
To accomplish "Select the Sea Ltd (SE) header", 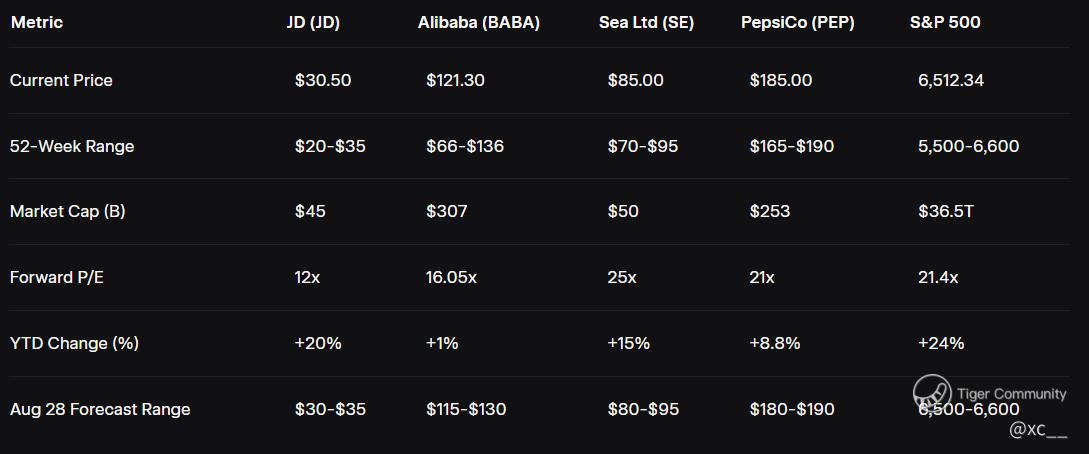I will click(646, 22).
